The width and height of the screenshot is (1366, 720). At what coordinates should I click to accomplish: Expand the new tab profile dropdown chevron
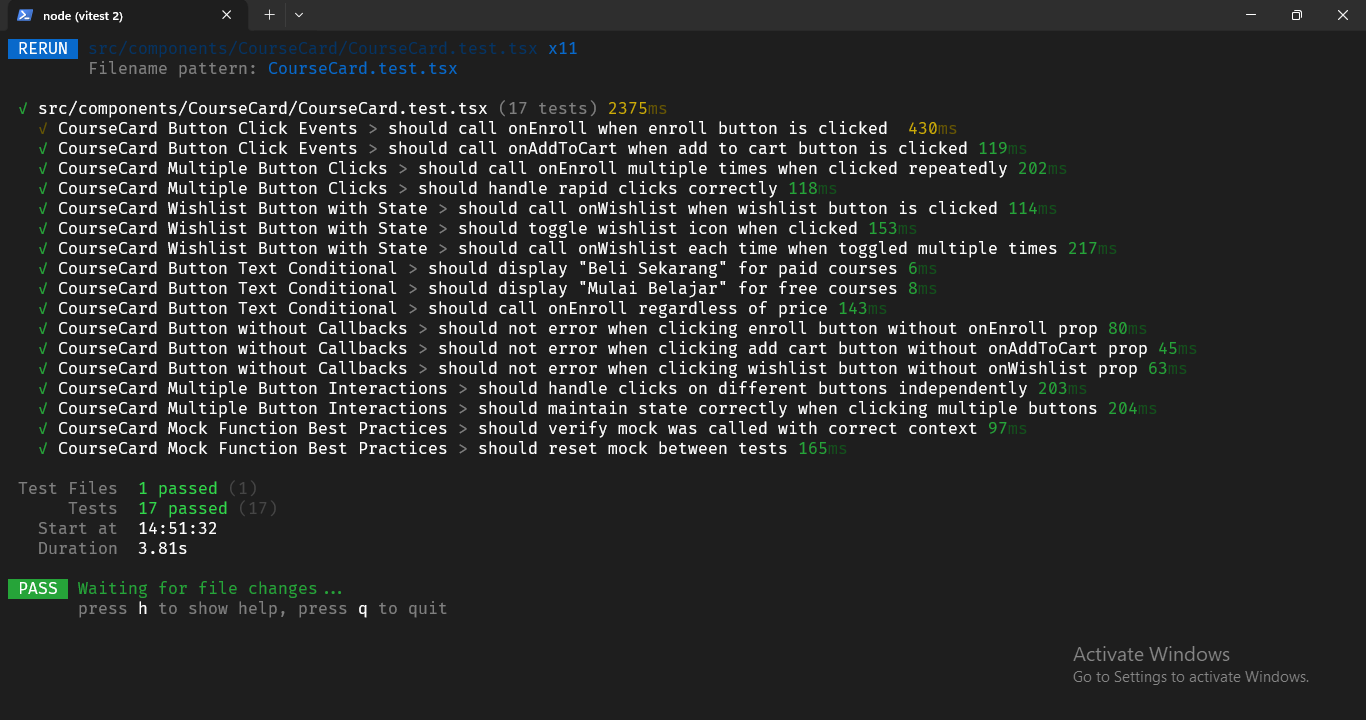tap(299, 15)
